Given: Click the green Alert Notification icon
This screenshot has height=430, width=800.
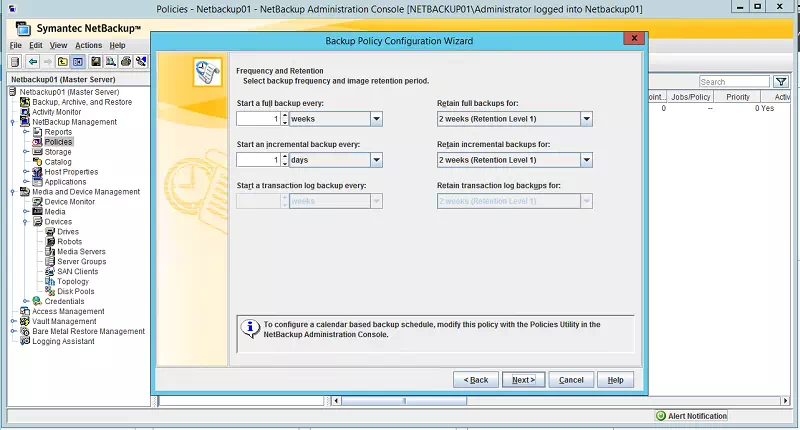Looking at the screenshot, I should point(661,416).
